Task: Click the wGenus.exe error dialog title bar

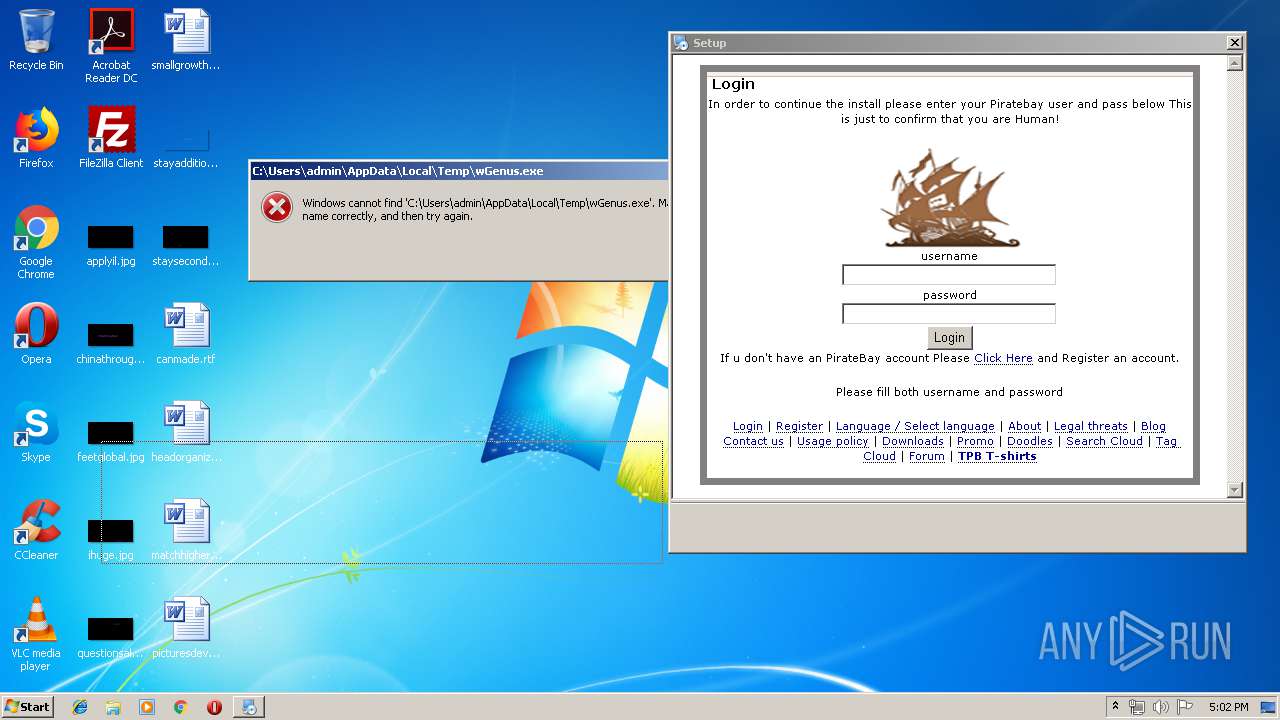Action: tap(458, 171)
